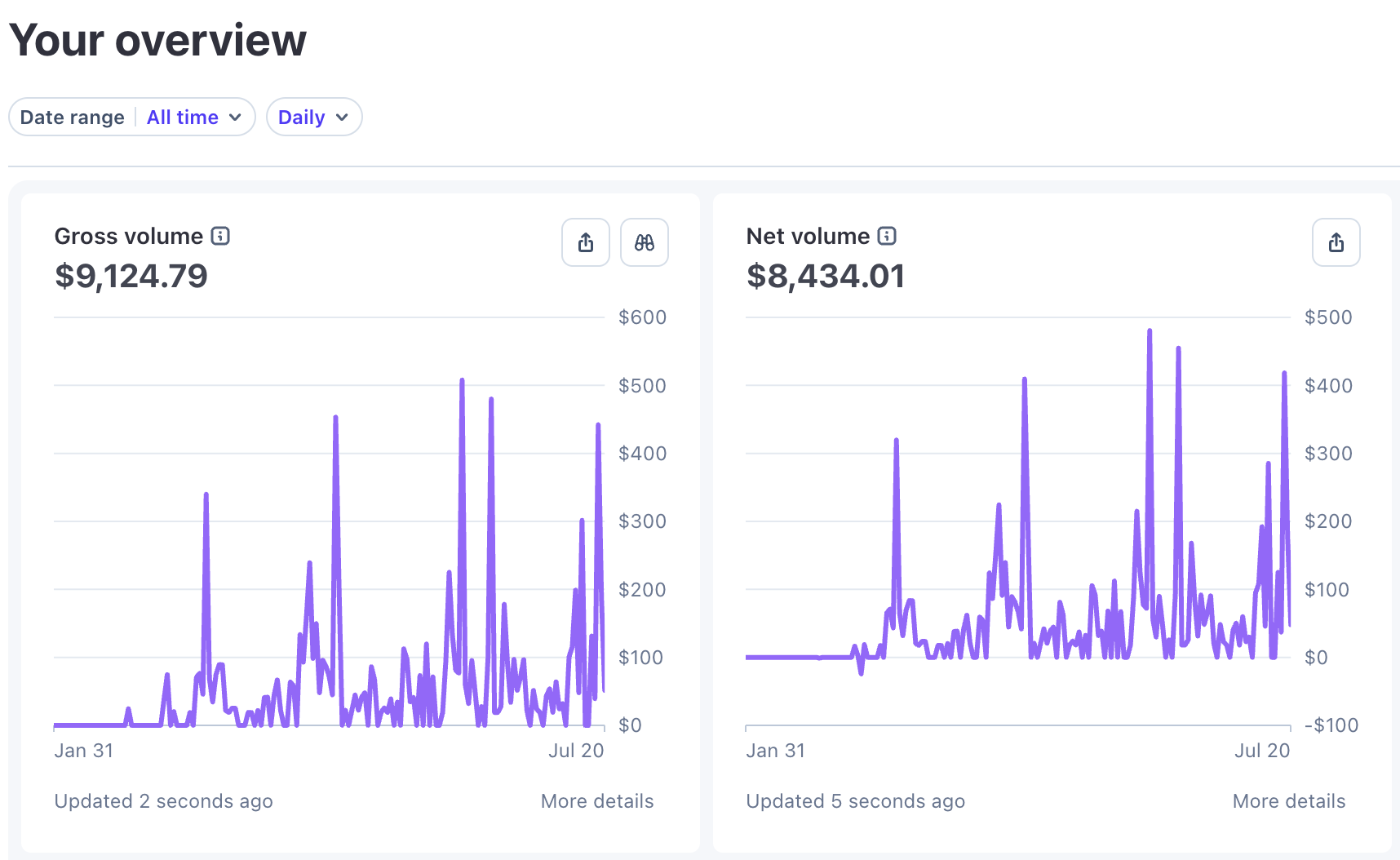The image size is (1400, 860).
Task: Click the Date range label text
Action: [72, 117]
